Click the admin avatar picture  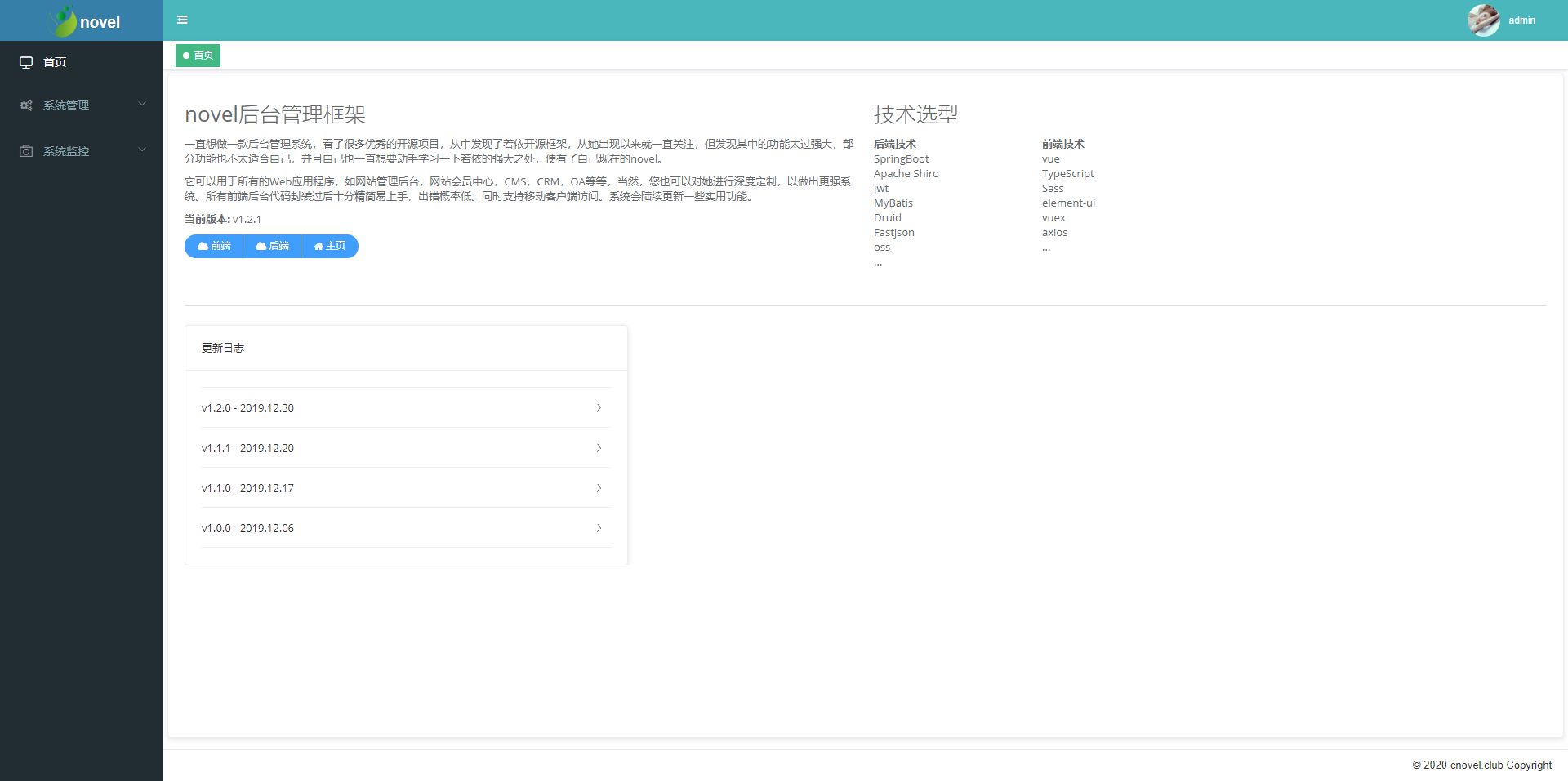1483,20
